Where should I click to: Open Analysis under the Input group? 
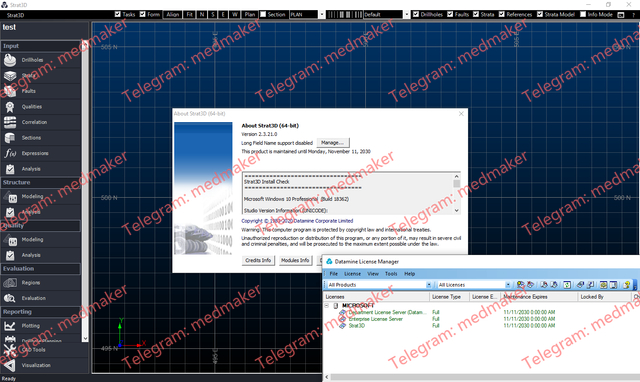click(x=40, y=169)
